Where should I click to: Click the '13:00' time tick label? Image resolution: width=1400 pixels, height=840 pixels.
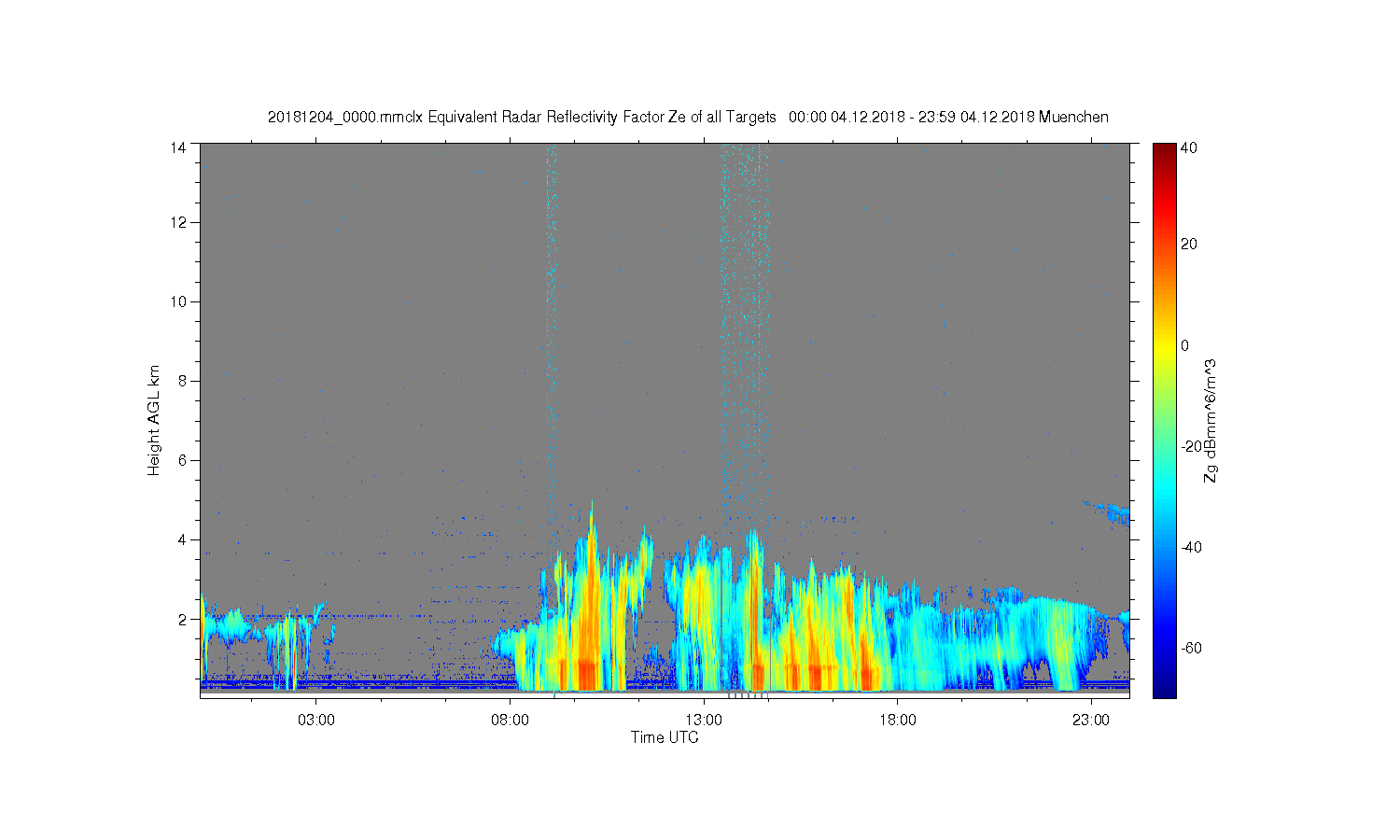pyautogui.click(x=704, y=721)
